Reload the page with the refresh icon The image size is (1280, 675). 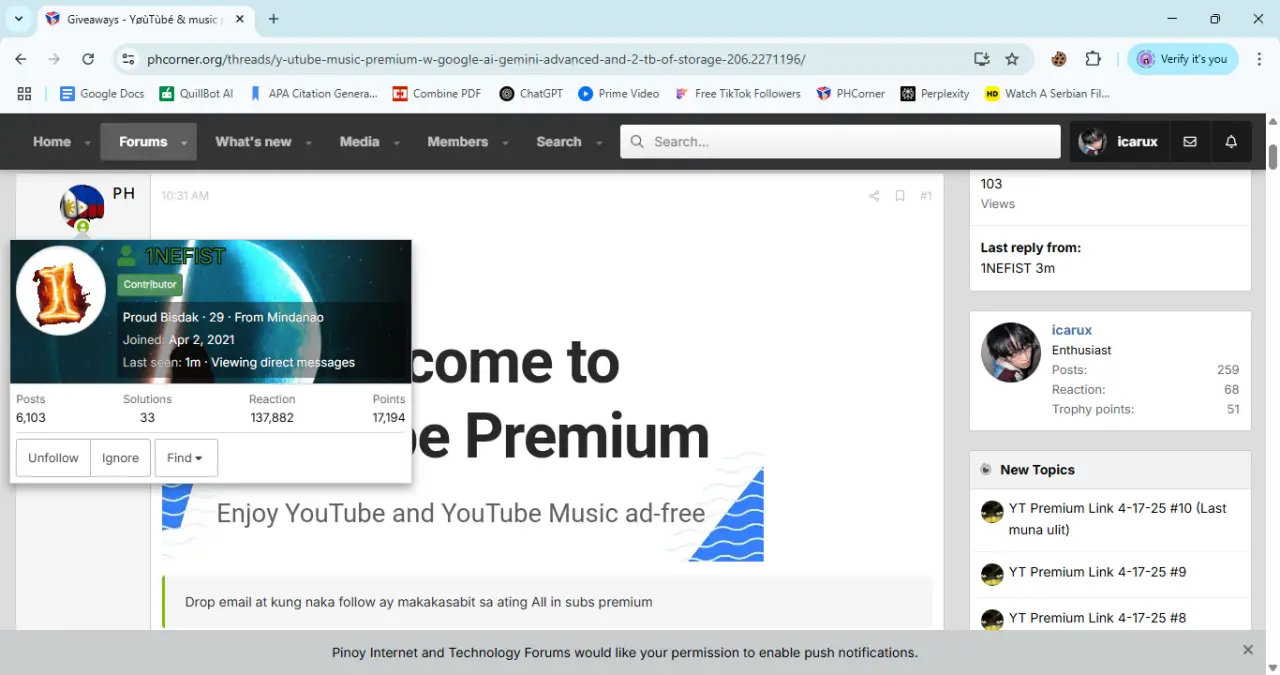click(88, 59)
